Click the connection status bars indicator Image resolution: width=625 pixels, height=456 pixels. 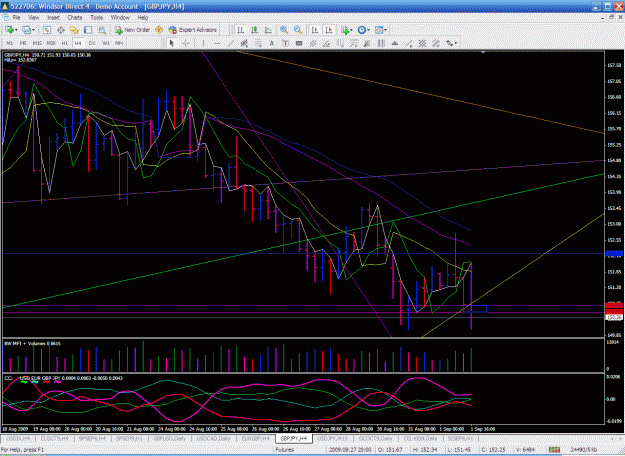pos(554,450)
